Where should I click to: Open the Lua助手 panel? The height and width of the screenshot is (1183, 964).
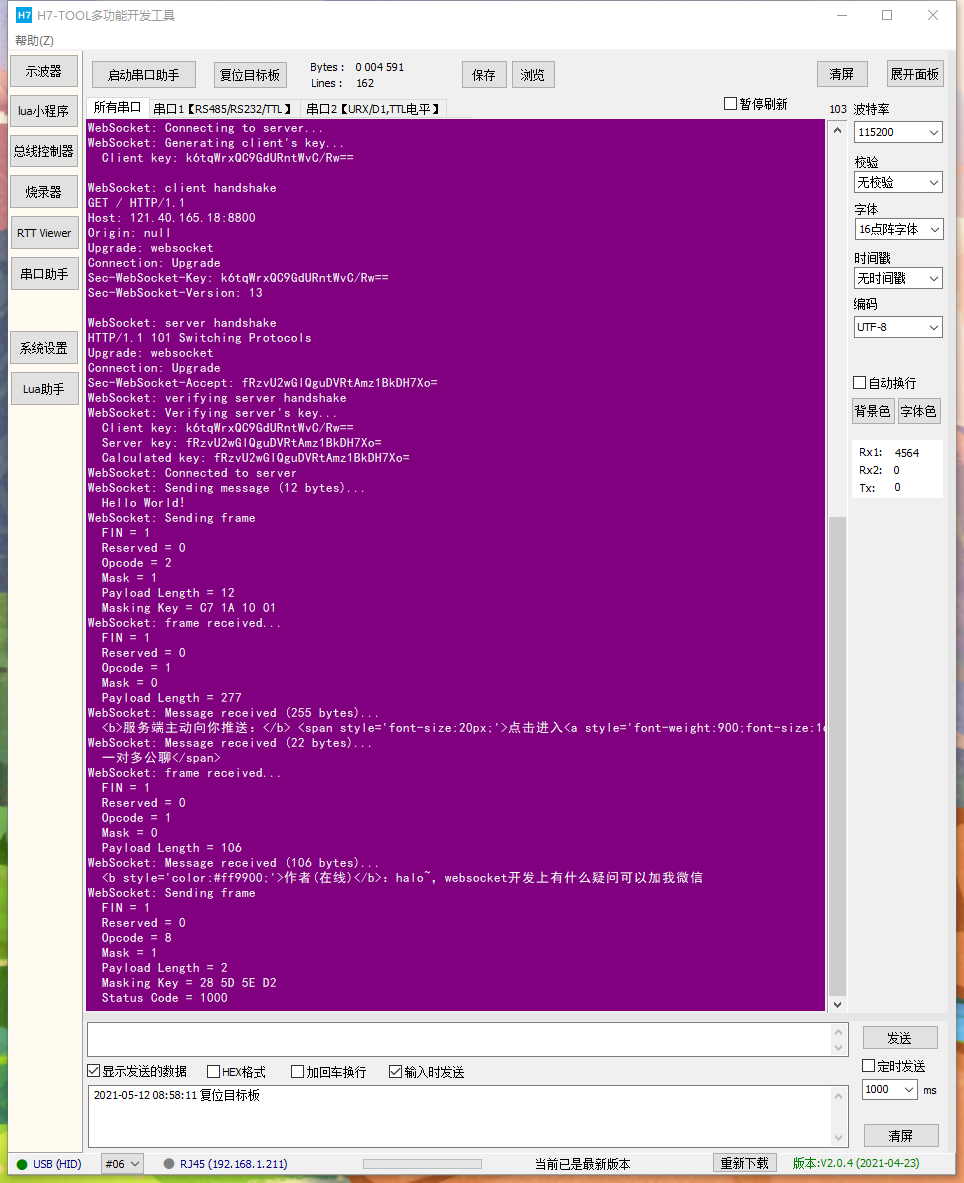point(44,389)
